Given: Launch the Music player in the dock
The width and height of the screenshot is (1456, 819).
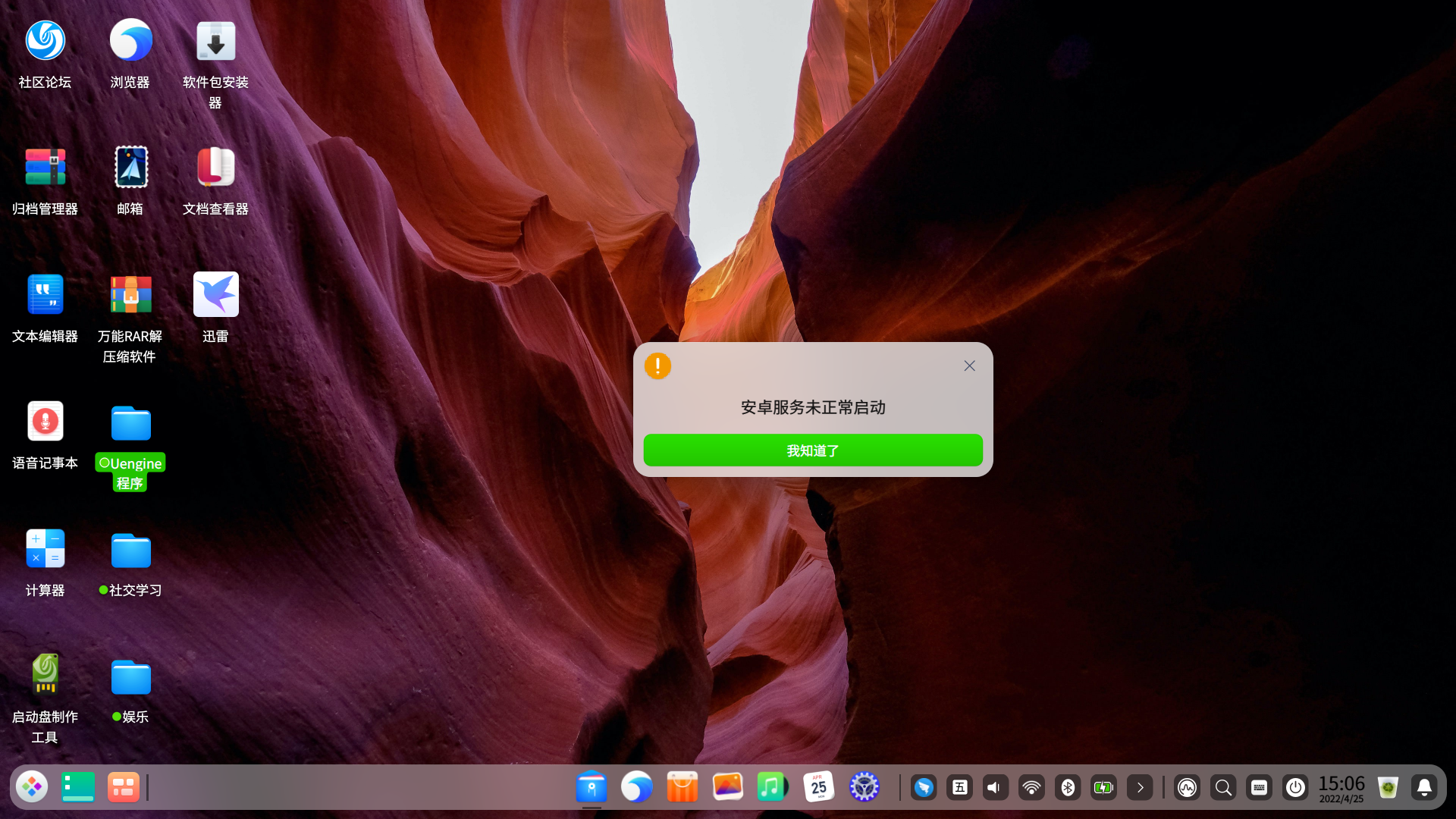Looking at the screenshot, I should 773,786.
